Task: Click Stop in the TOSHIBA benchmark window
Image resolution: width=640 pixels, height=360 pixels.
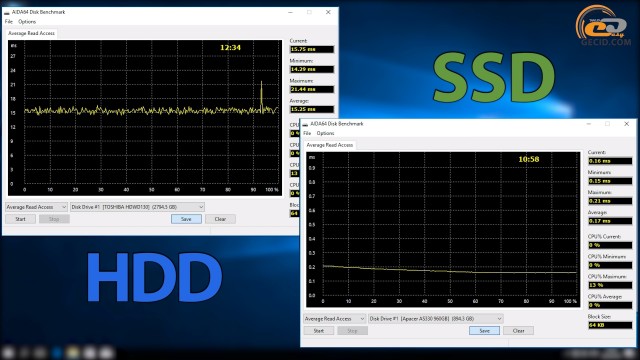Action: coord(54,219)
